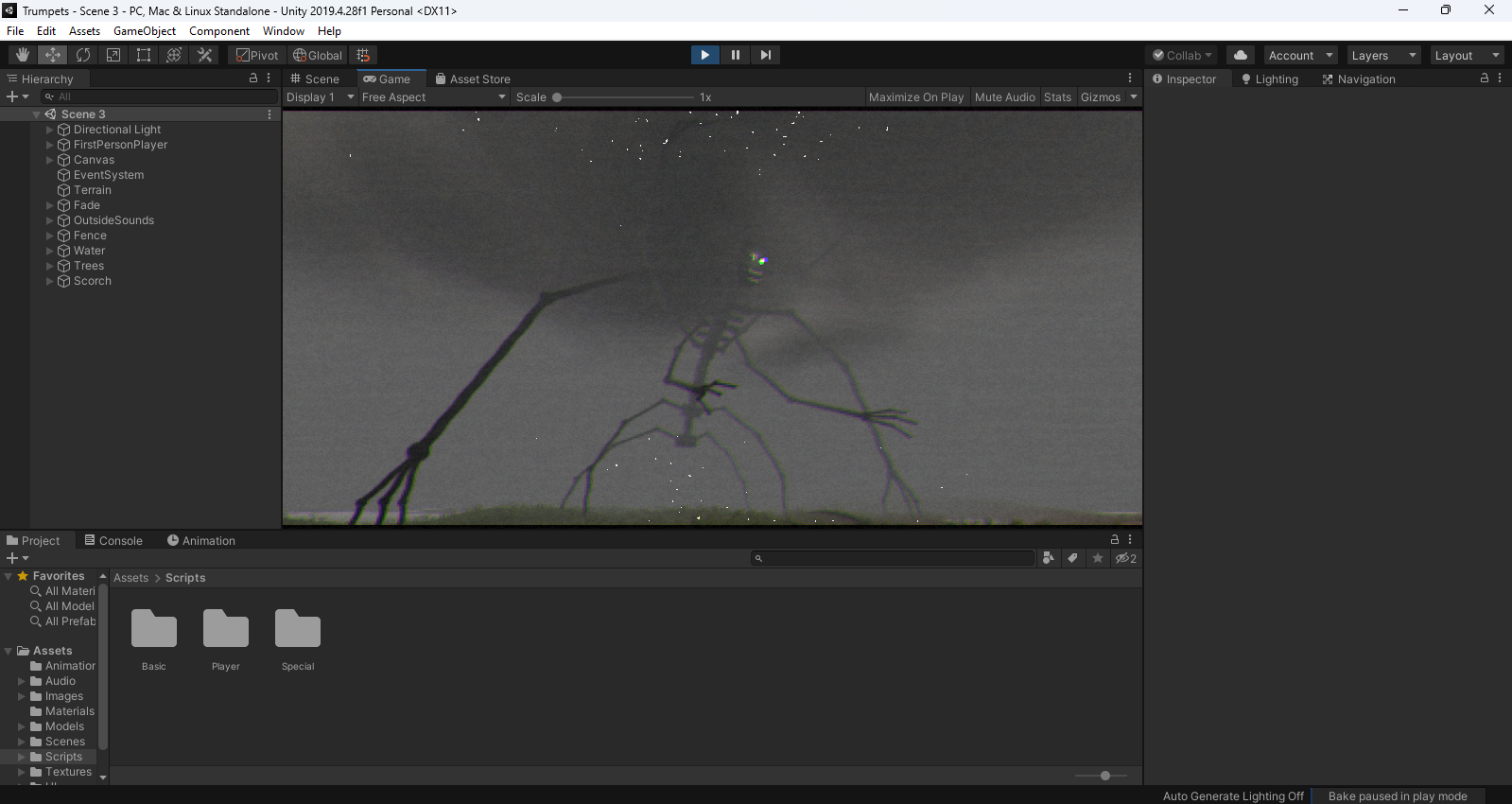The image size is (1512, 804).
Task: Open the Display 1 dropdown
Action: coord(321,97)
